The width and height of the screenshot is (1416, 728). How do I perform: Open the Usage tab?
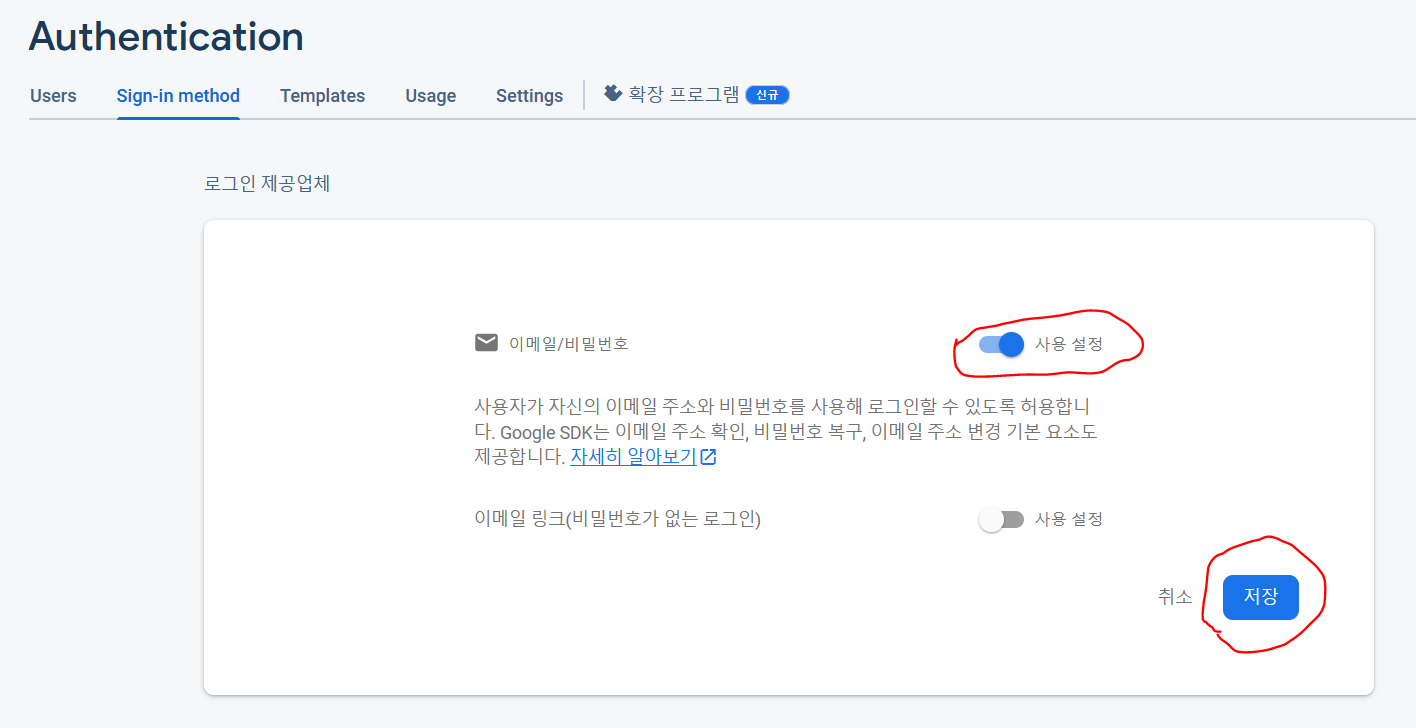coord(430,96)
